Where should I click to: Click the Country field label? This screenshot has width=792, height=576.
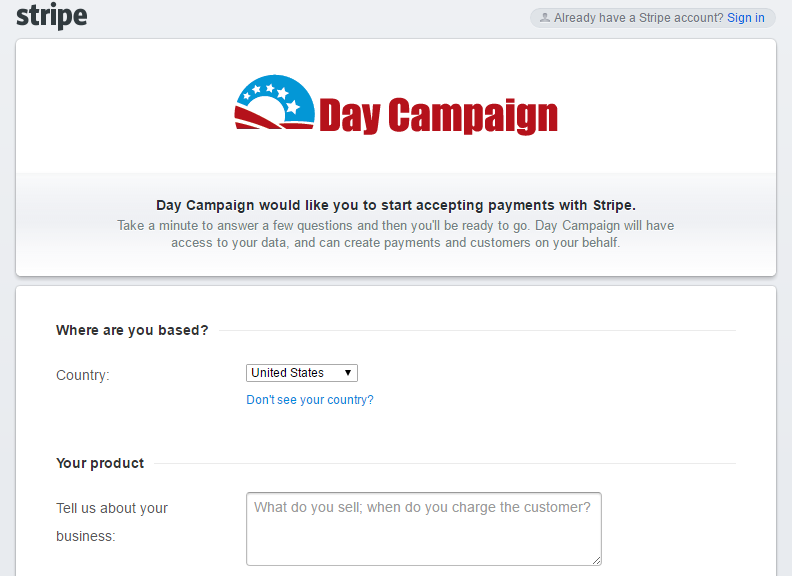83,375
